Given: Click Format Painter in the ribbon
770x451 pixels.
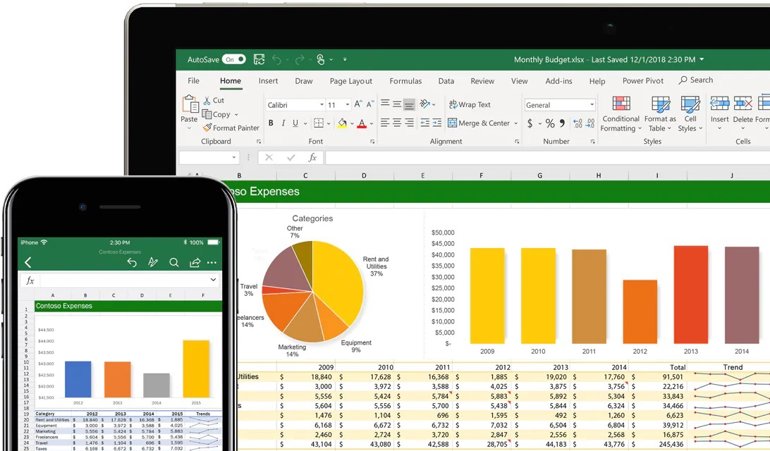Looking at the screenshot, I should point(231,128).
